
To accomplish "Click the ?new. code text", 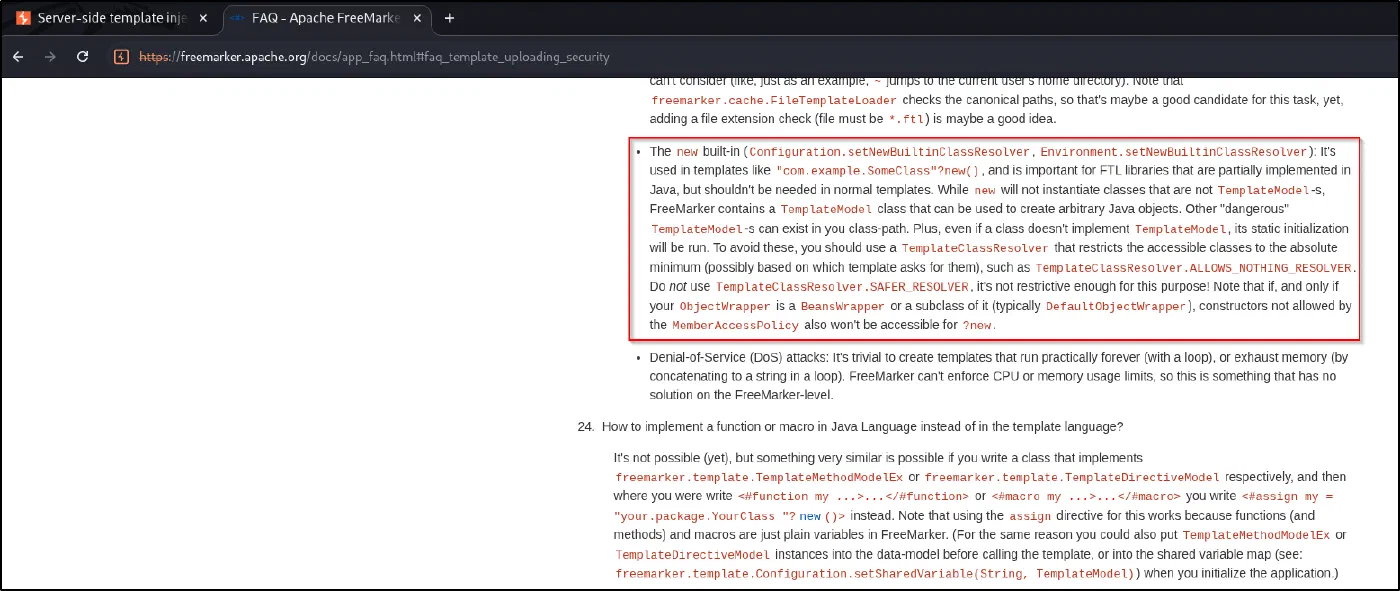I will click(x=979, y=325).
